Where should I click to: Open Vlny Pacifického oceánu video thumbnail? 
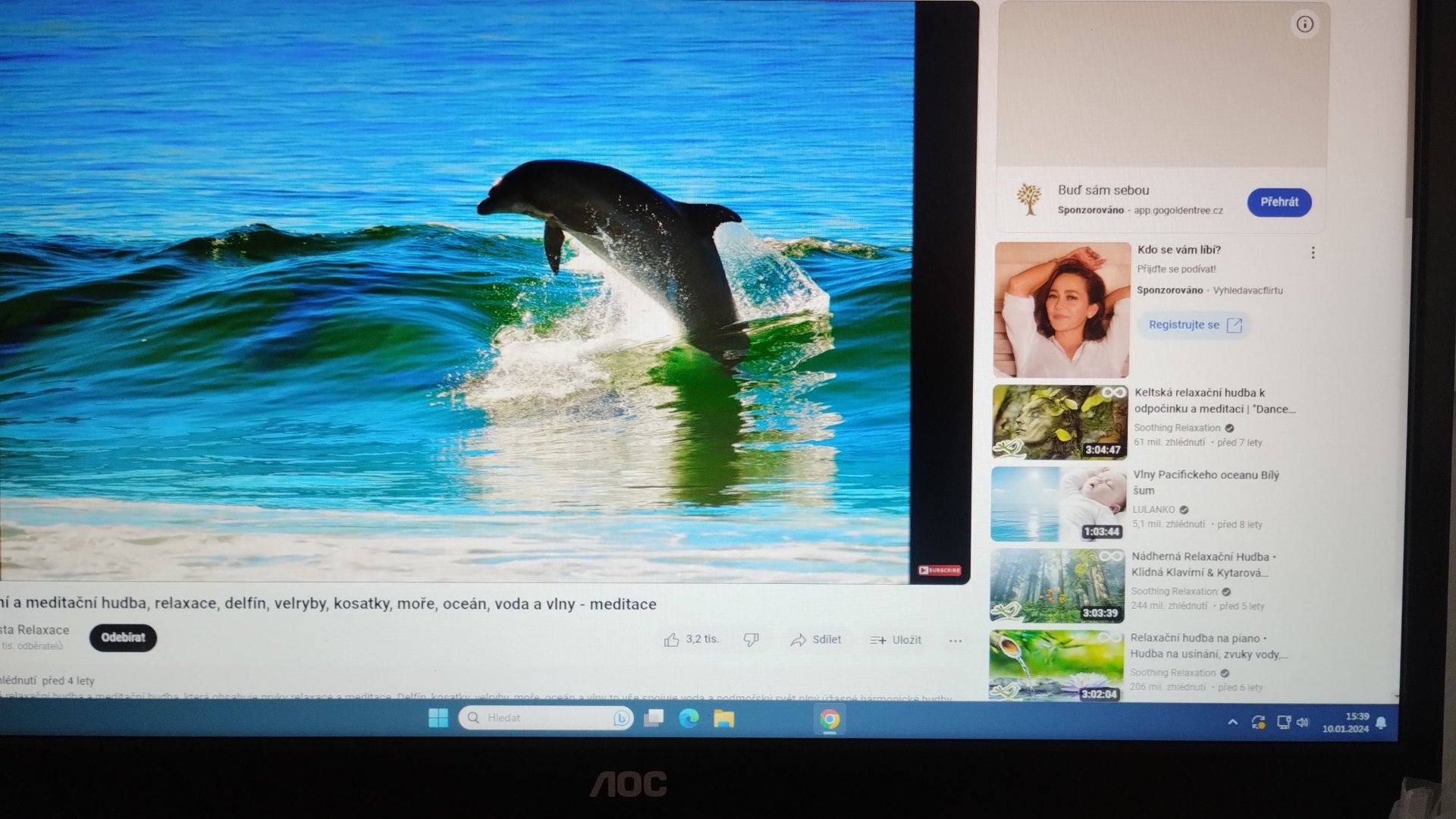(x=1058, y=504)
